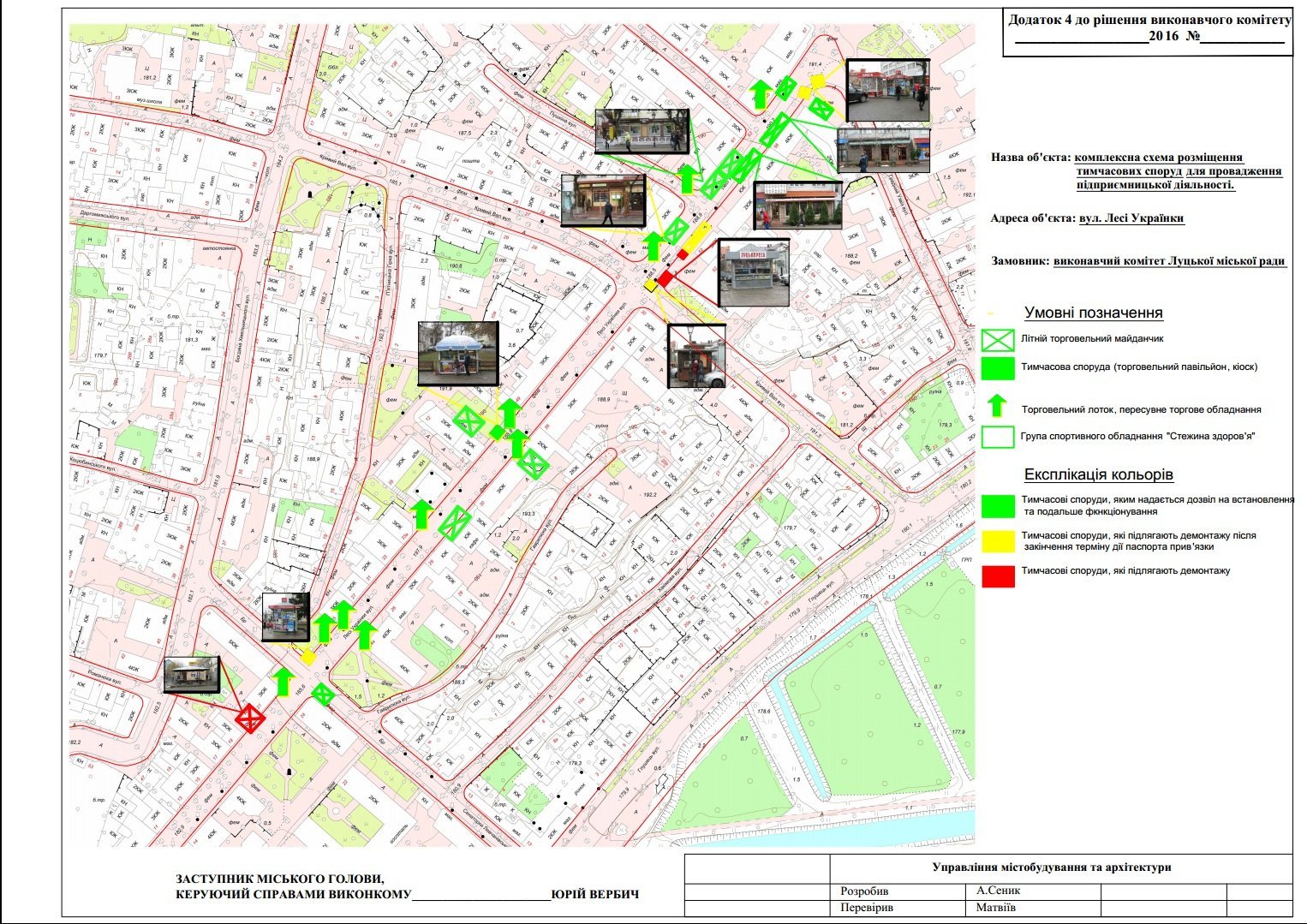Viewport: 1307px width, 924px height.
Task: Click the Умовні позначення legend heading
Action: click(1093, 313)
